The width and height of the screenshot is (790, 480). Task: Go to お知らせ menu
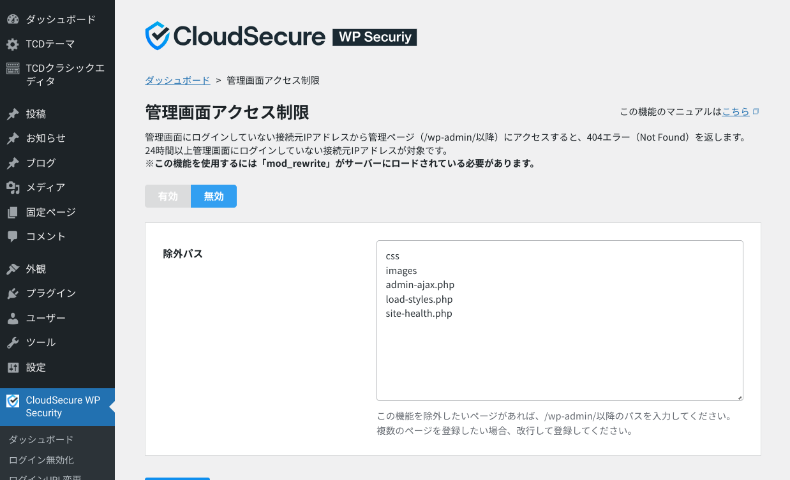pyautogui.click(x=57, y=138)
